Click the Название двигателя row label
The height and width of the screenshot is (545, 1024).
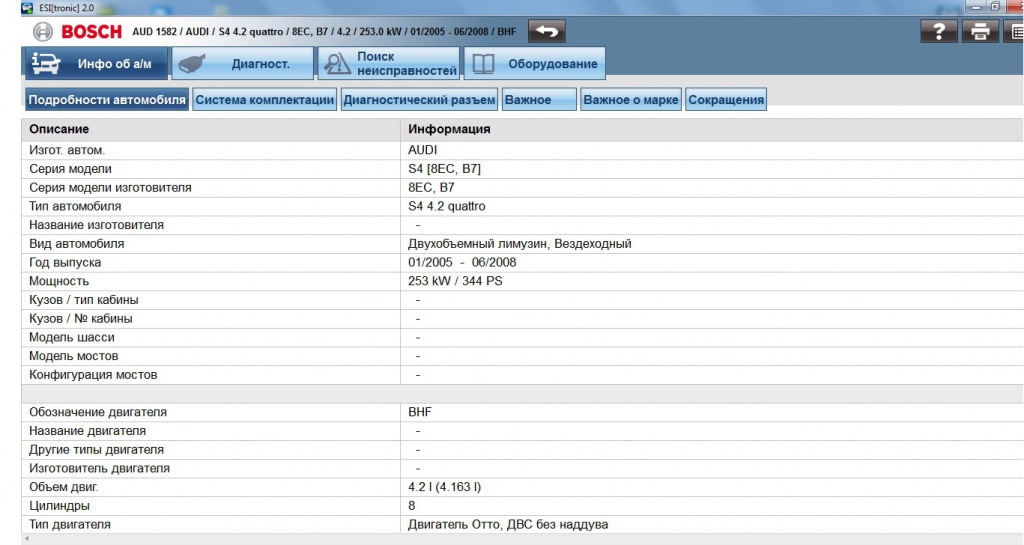pos(88,431)
